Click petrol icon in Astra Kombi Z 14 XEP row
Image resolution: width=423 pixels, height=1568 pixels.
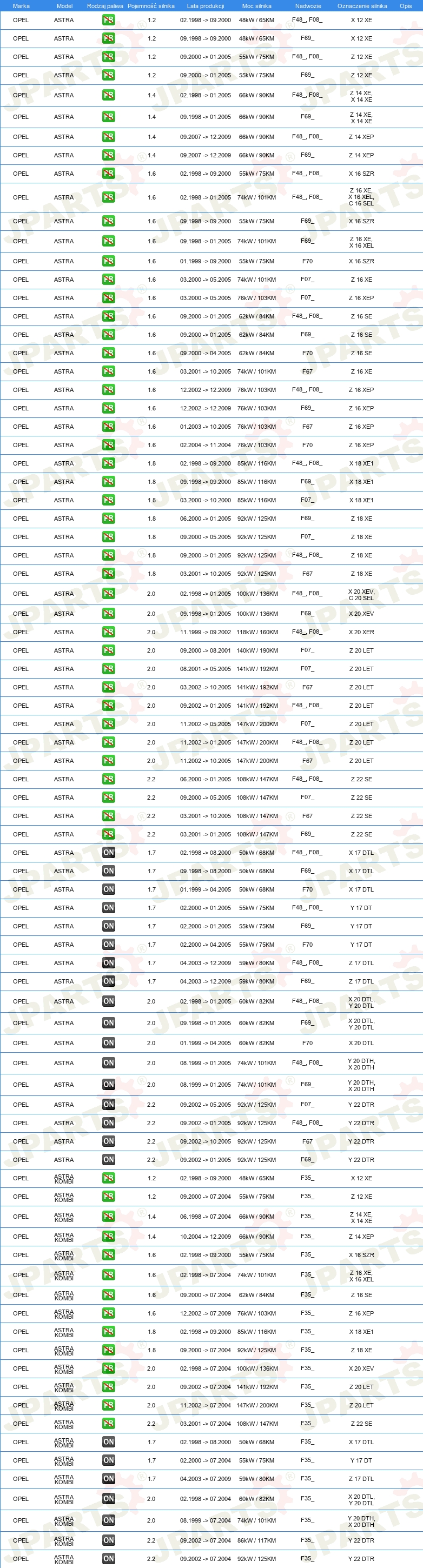point(108,1237)
